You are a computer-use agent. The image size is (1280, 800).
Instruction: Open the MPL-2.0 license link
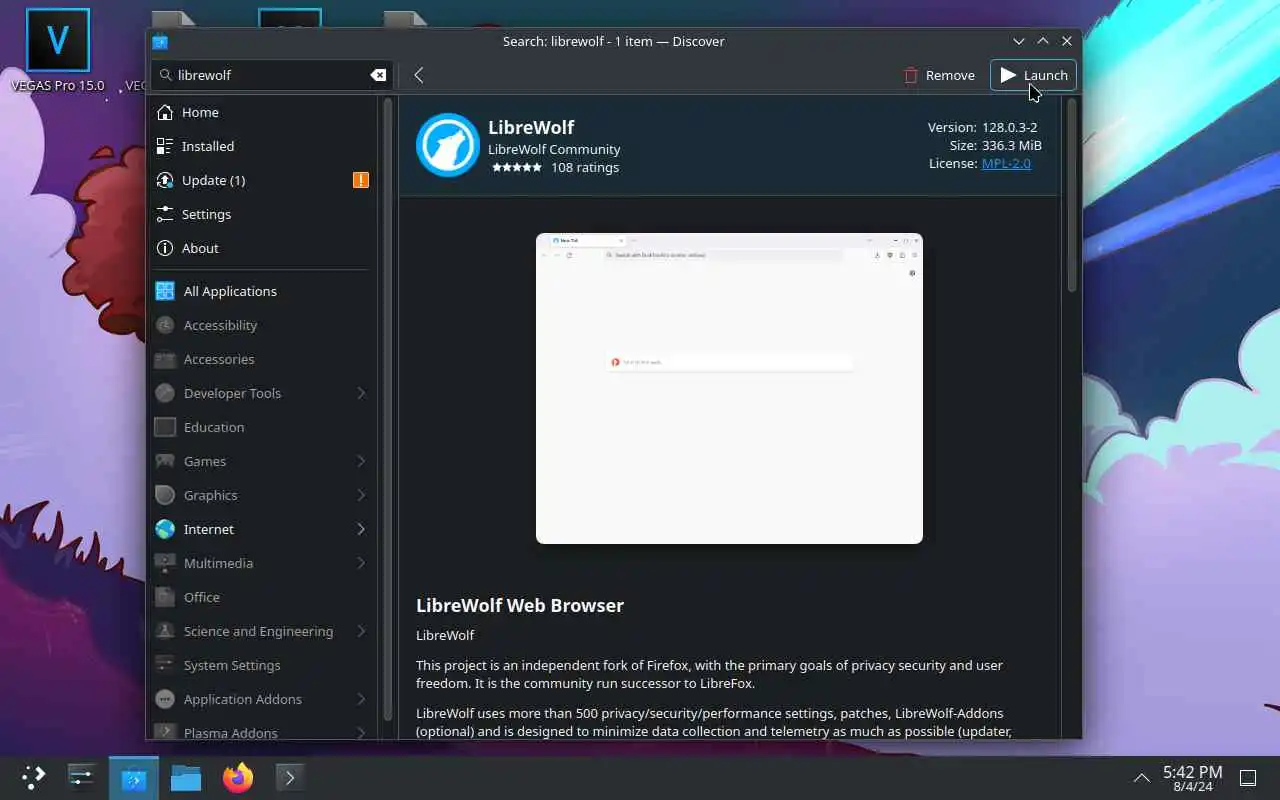tap(1006, 163)
